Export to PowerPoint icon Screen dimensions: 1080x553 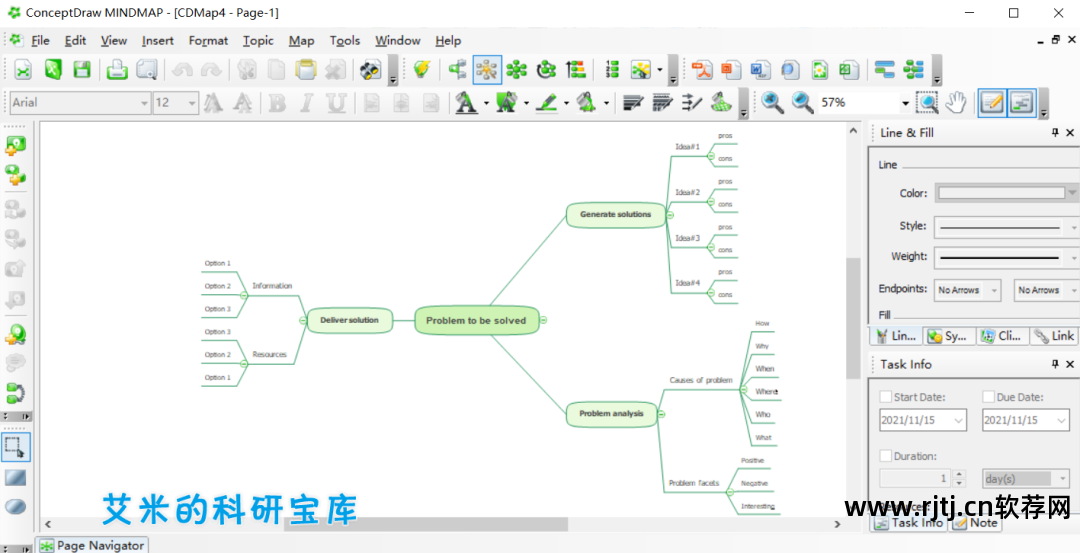pos(731,69)
